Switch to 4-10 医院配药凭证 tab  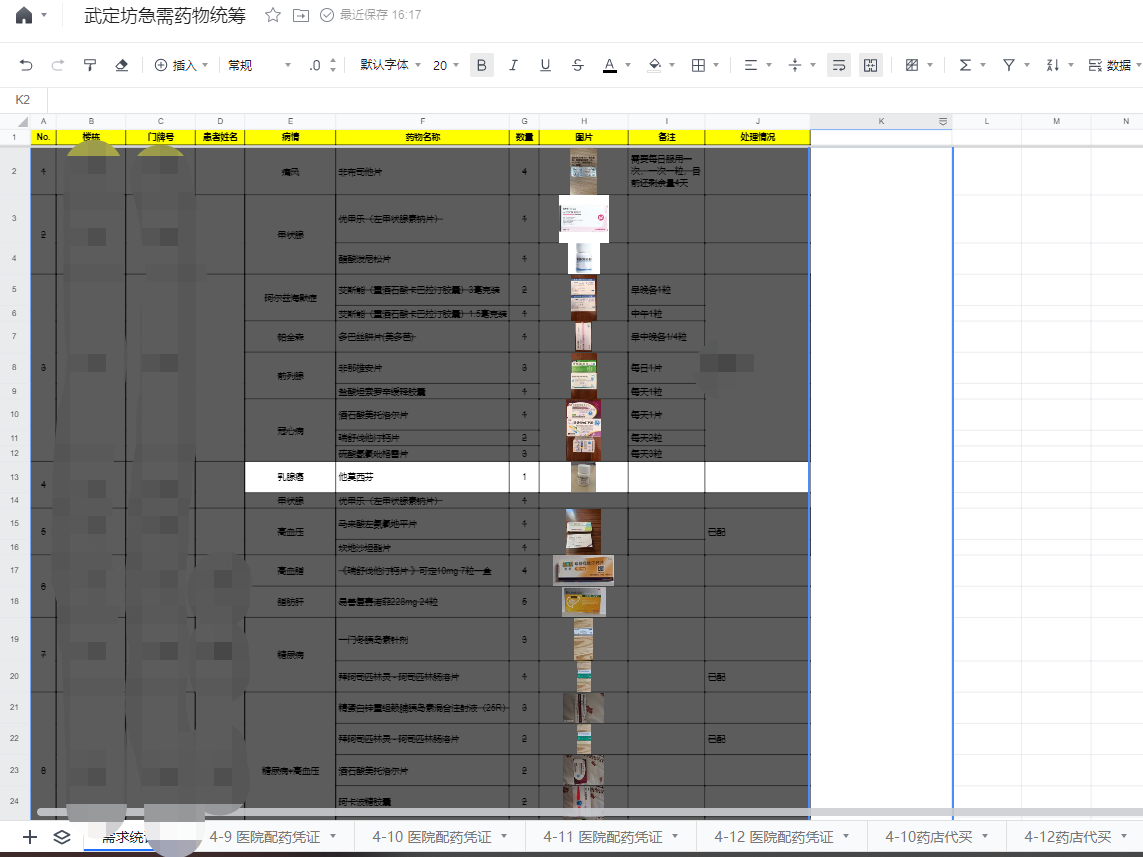432,837
